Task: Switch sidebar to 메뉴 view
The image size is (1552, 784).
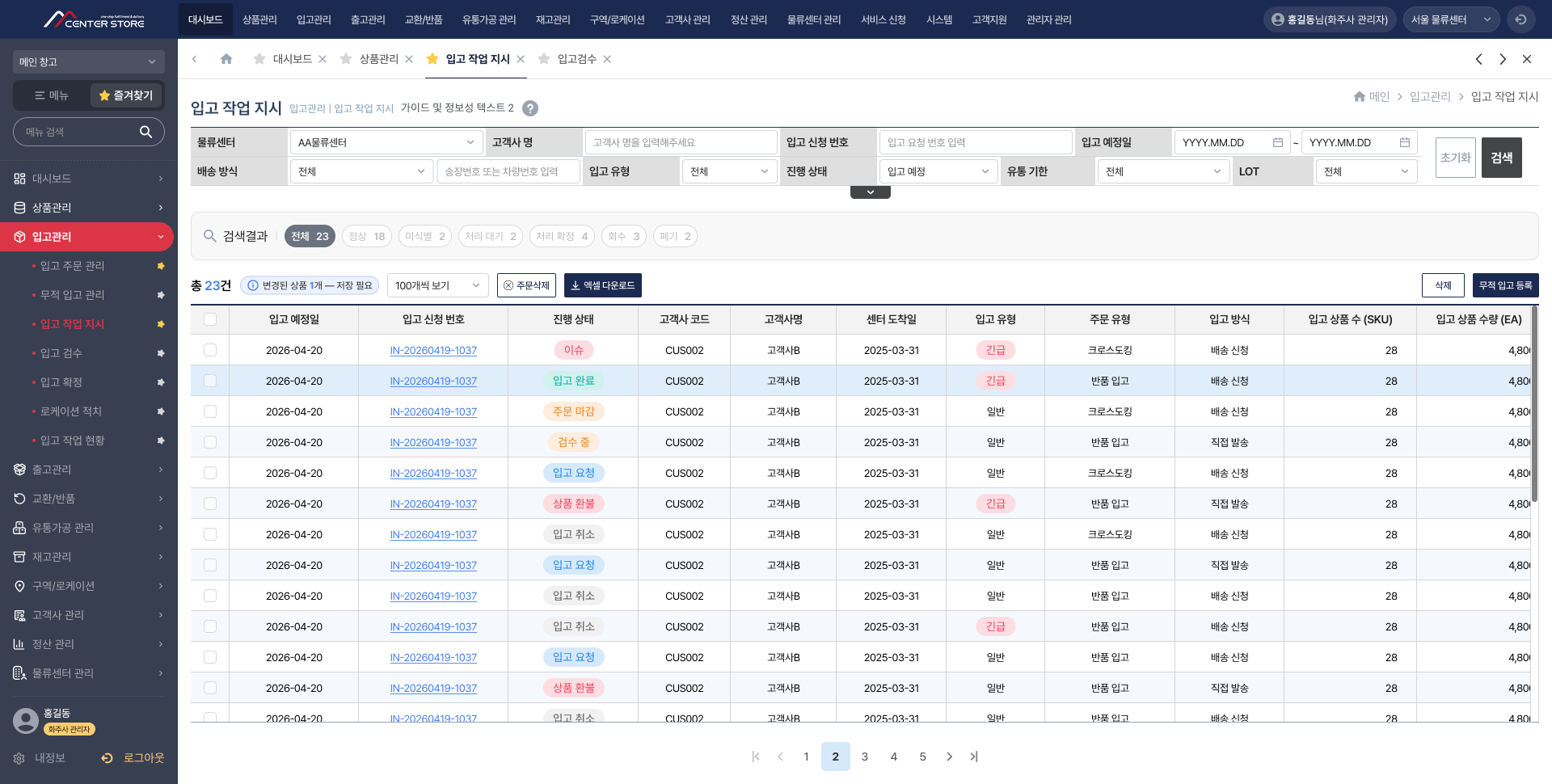Action: coord(52,95)
